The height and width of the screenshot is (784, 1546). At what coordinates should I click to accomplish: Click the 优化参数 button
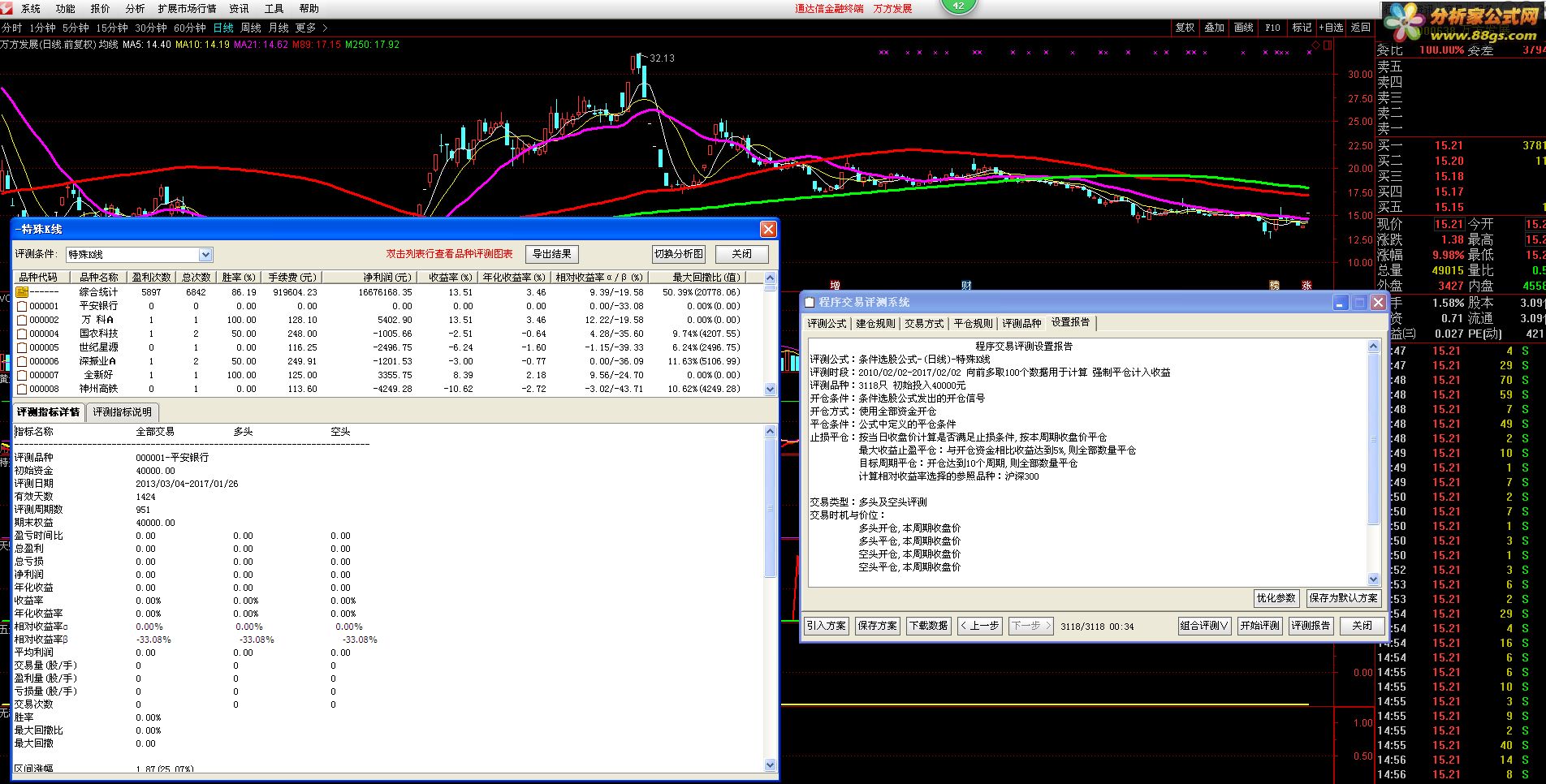click(1276, 598)
